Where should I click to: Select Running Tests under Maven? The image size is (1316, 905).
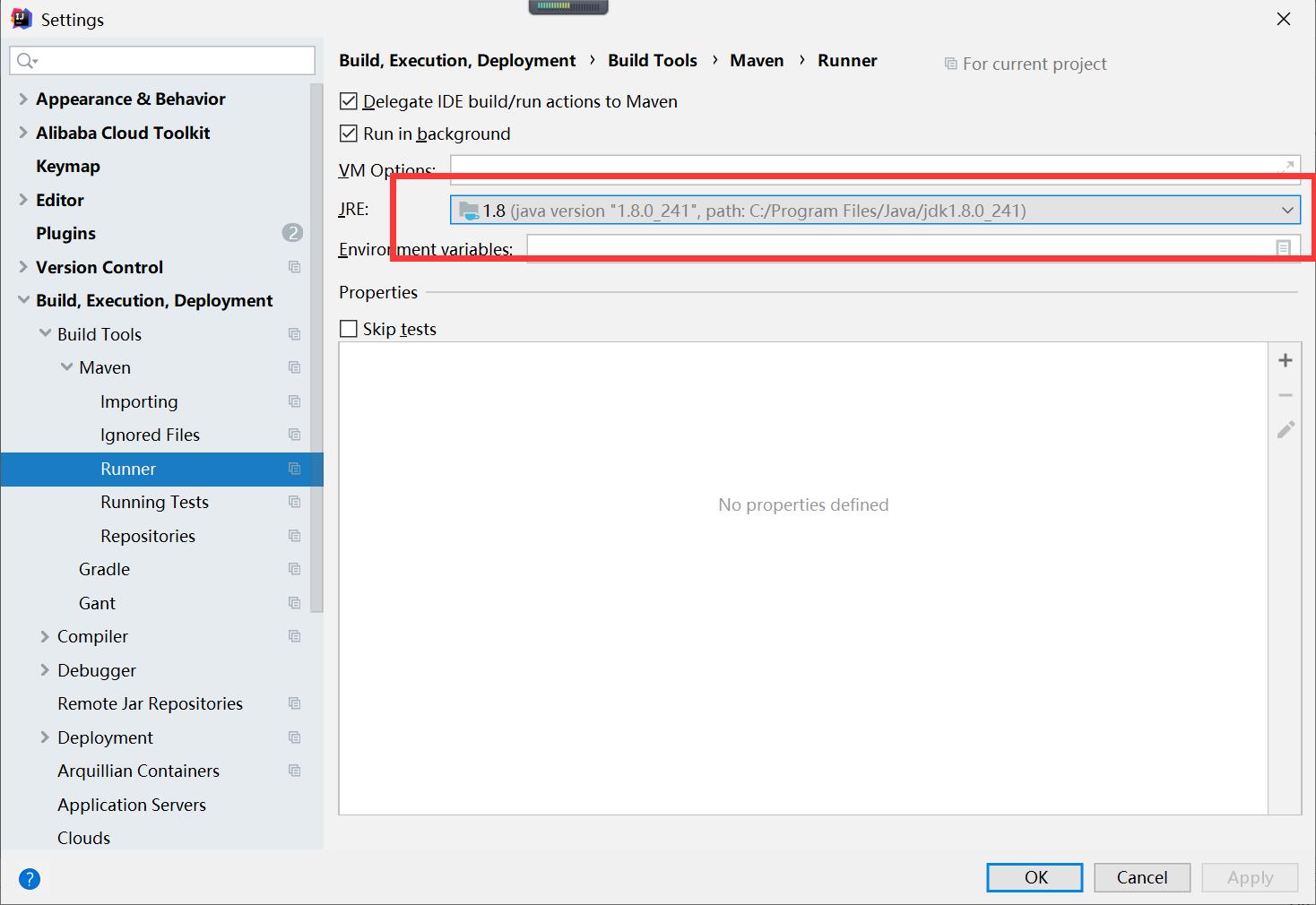[154, 502]
